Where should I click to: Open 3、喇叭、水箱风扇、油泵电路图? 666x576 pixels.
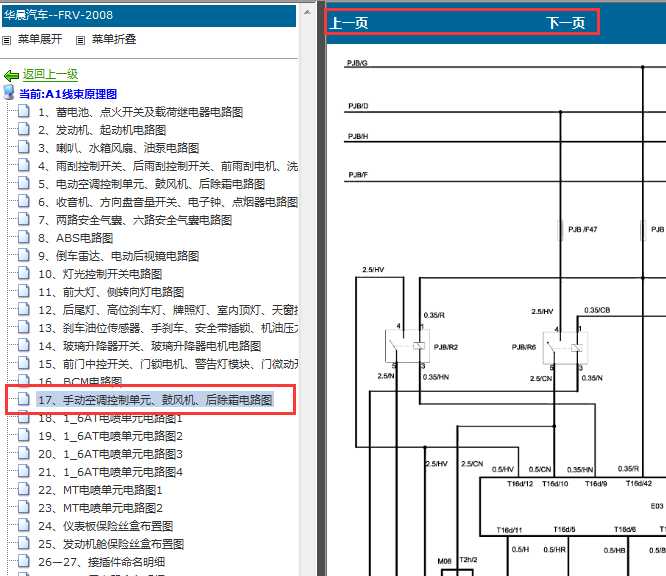(119, 148)
